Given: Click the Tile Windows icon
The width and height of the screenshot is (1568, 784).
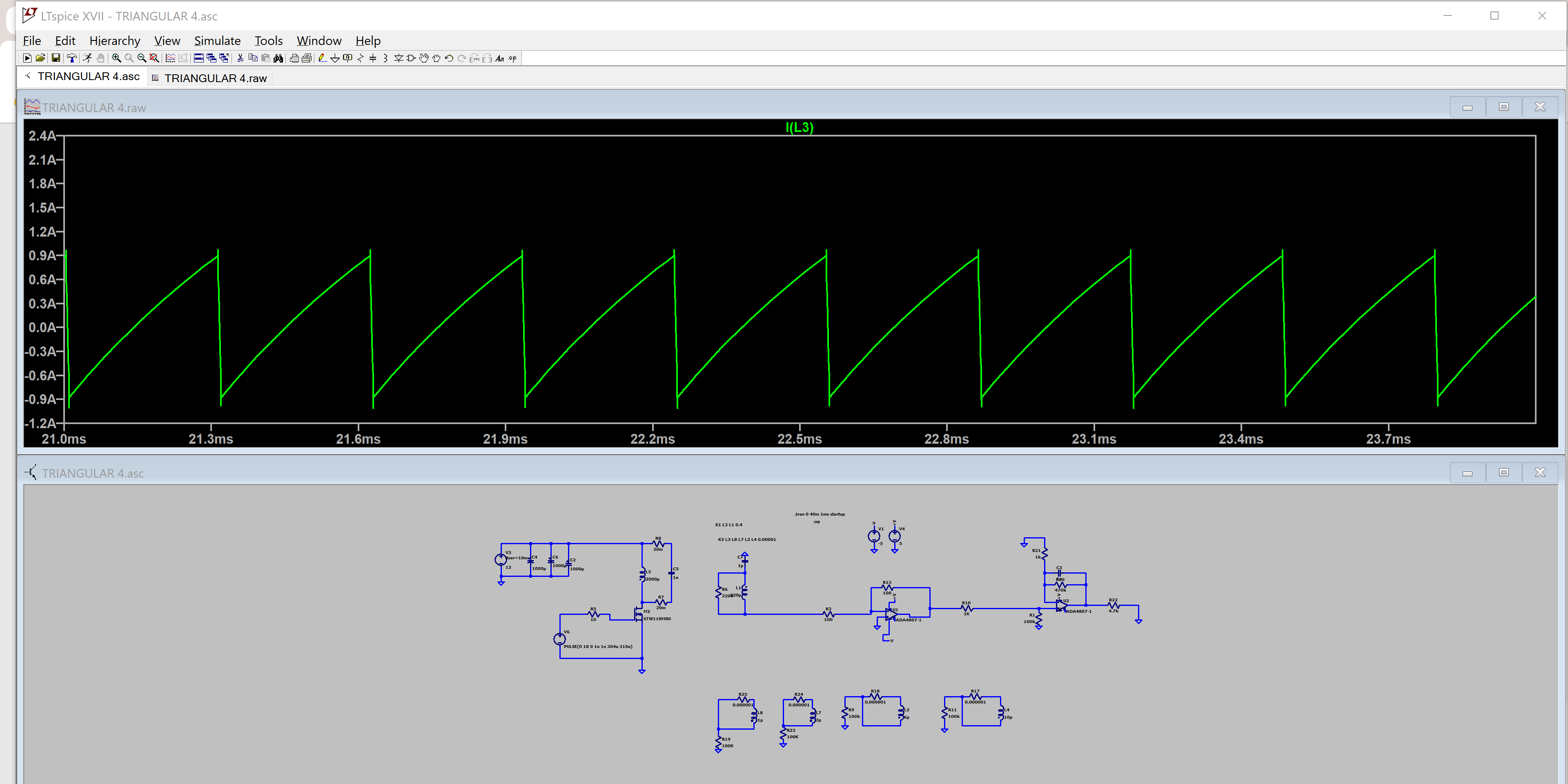Looking at the screenshot, I should pos(198,58).
